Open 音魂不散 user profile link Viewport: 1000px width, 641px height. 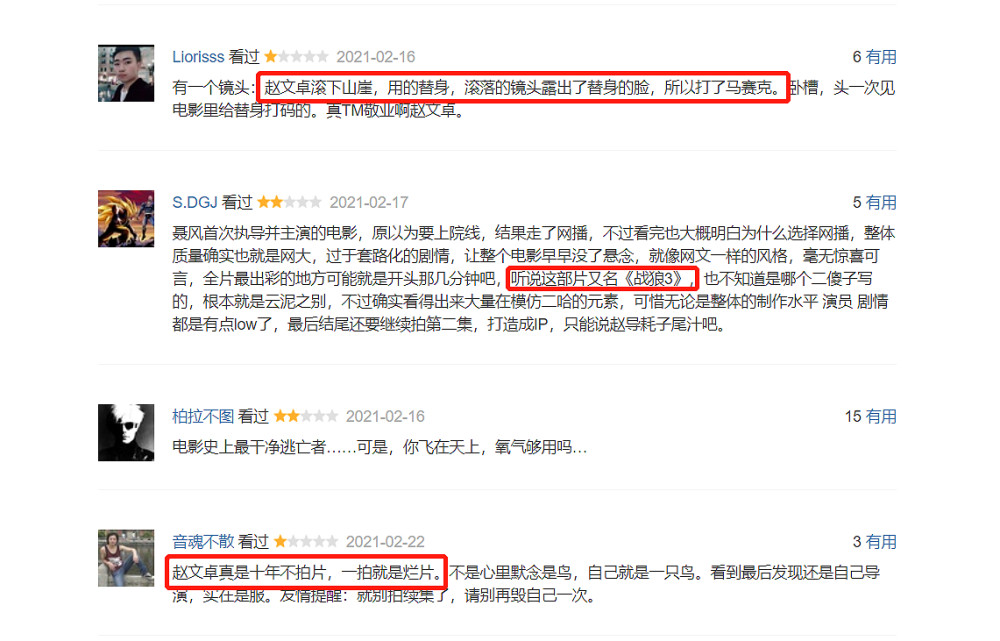203,542
